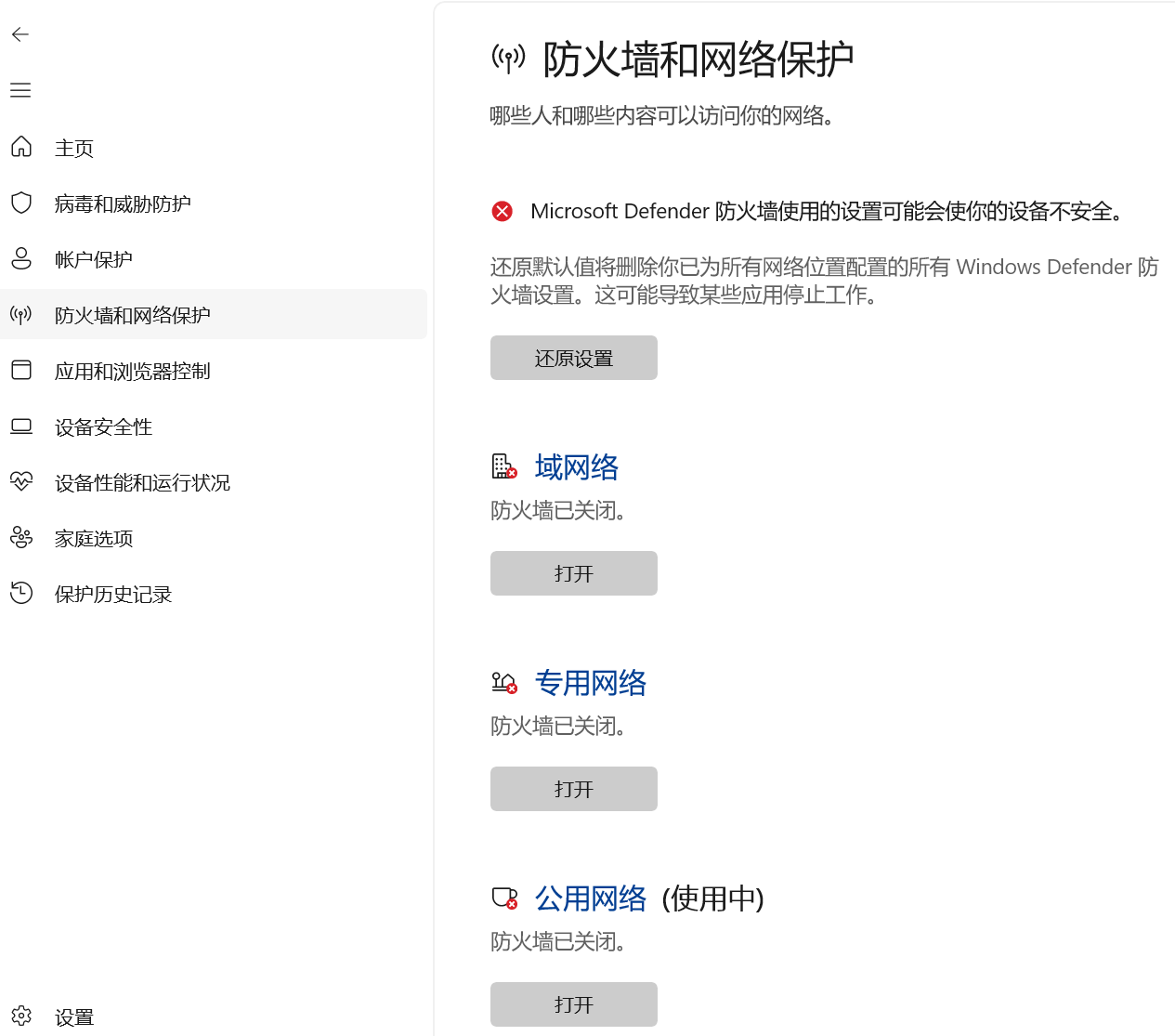Click the red error icon next to Defender warning
Image resolution: width=1175 pixels, height=1036 pixels.
pyautogui.click(x=503, y=211)
